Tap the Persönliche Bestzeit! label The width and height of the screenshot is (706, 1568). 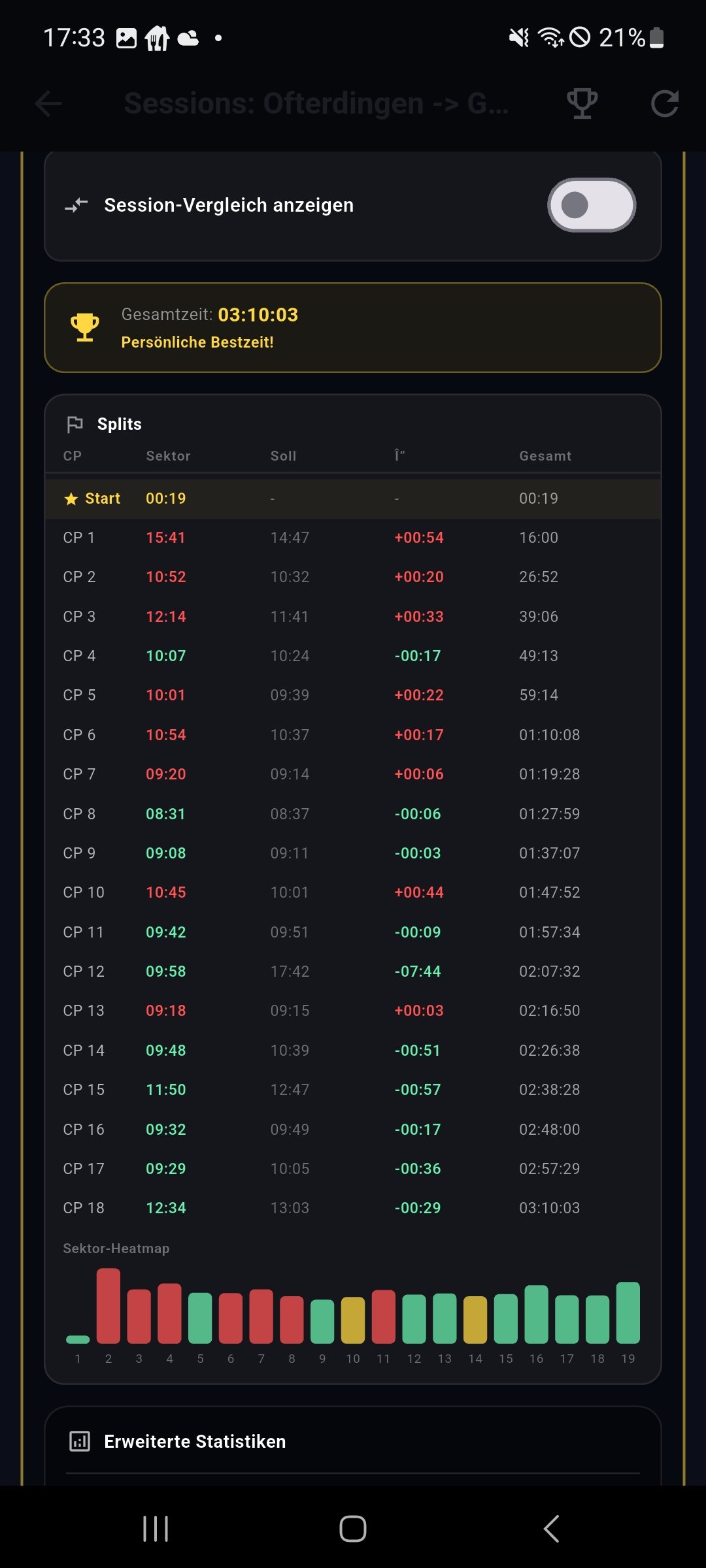click(x=197, y=342)
